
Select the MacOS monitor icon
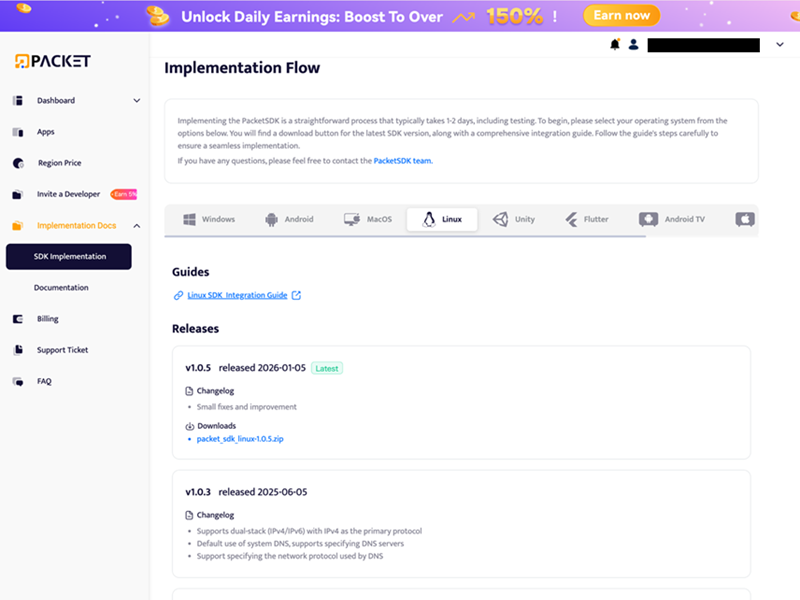[352, 219]
